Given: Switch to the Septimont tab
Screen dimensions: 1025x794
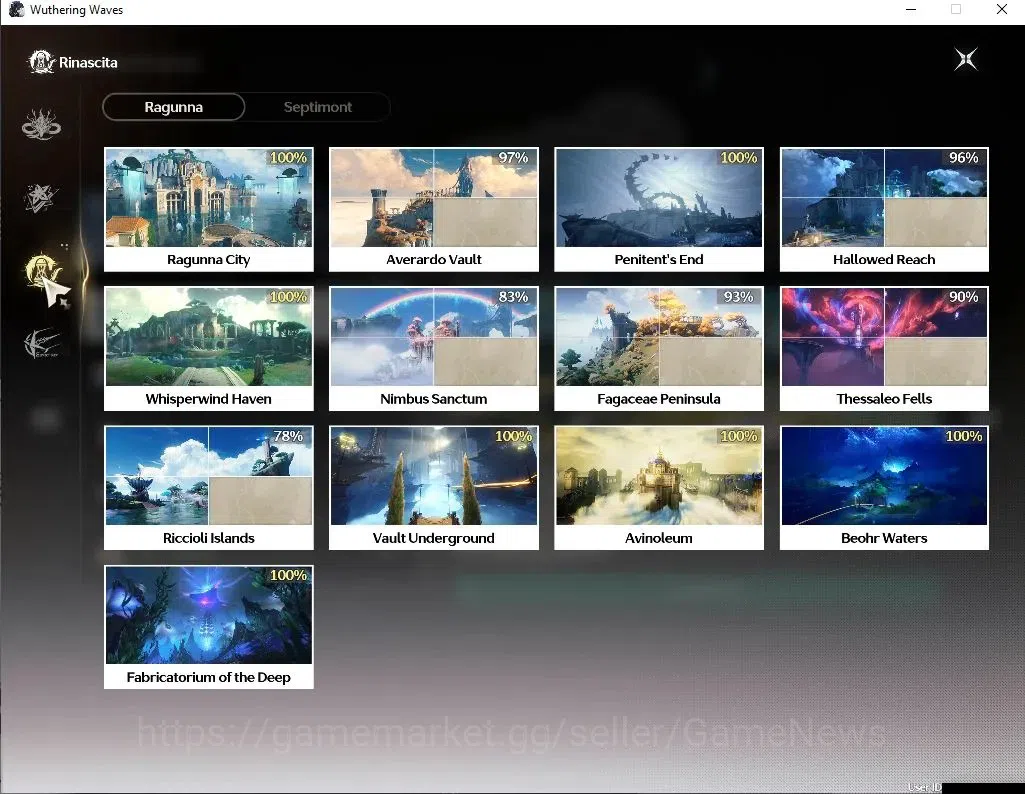Looking at the screenshot, I should tap(318, 107).
